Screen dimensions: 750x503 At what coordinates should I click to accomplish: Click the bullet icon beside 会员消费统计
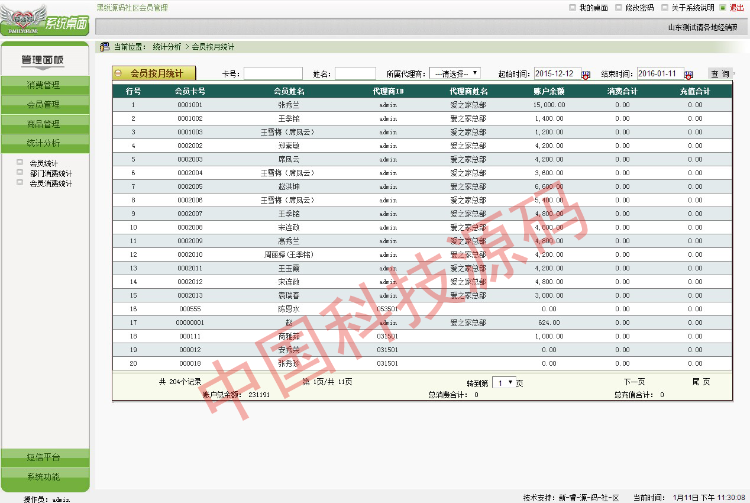pyautogui.click(x=20, y=182)
